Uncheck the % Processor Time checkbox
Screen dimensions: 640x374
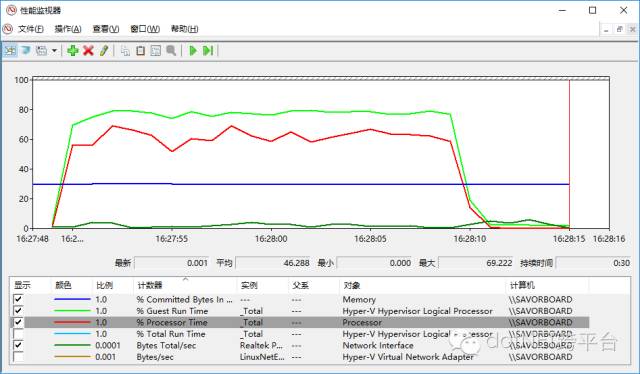coord(18,322)
